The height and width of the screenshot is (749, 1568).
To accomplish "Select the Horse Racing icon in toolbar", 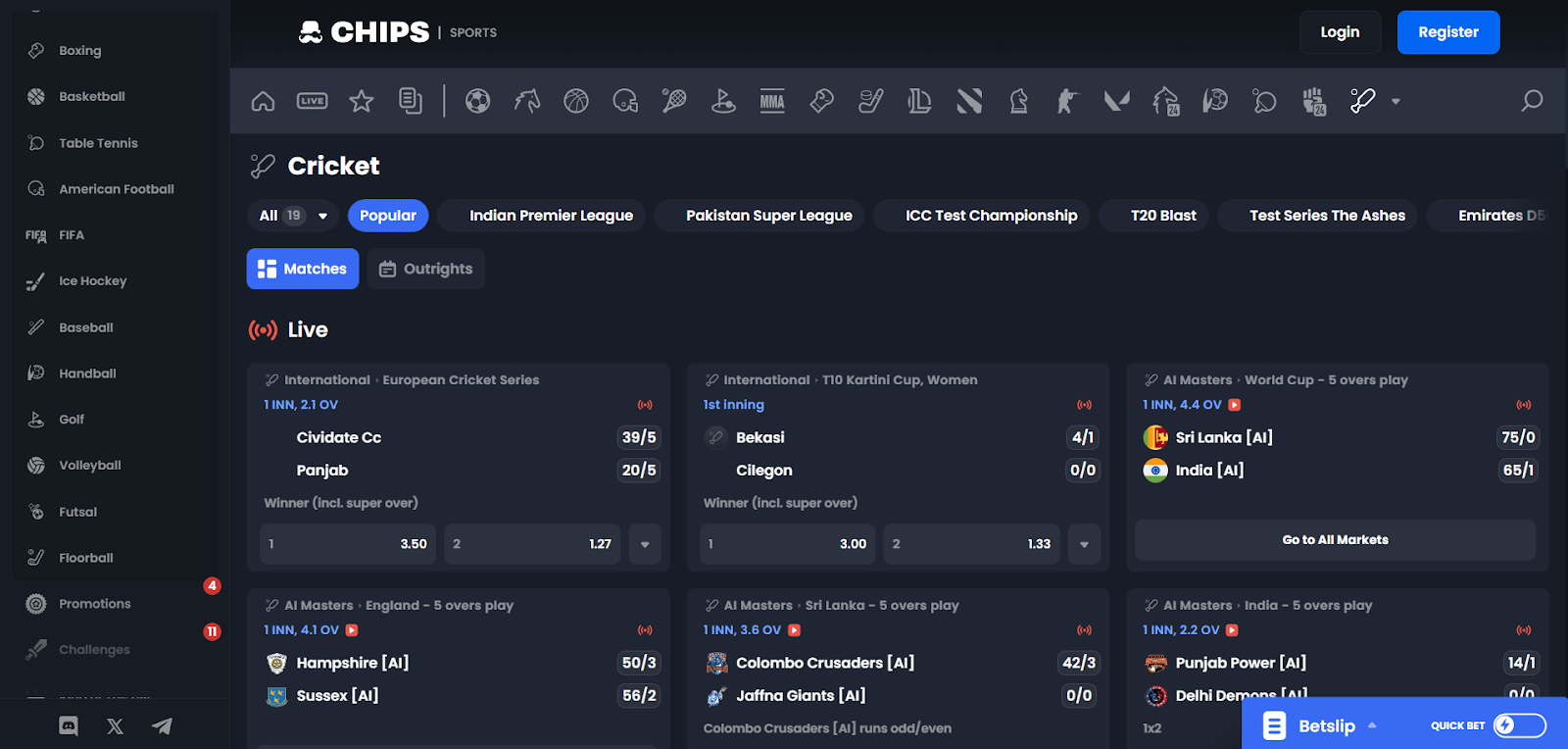I will 527,101.
